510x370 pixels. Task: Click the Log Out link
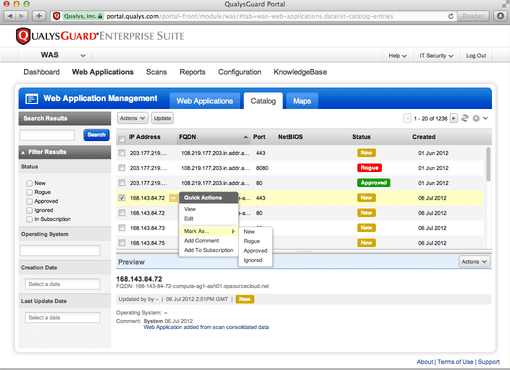pyautogui.click(x=476, y=56)
